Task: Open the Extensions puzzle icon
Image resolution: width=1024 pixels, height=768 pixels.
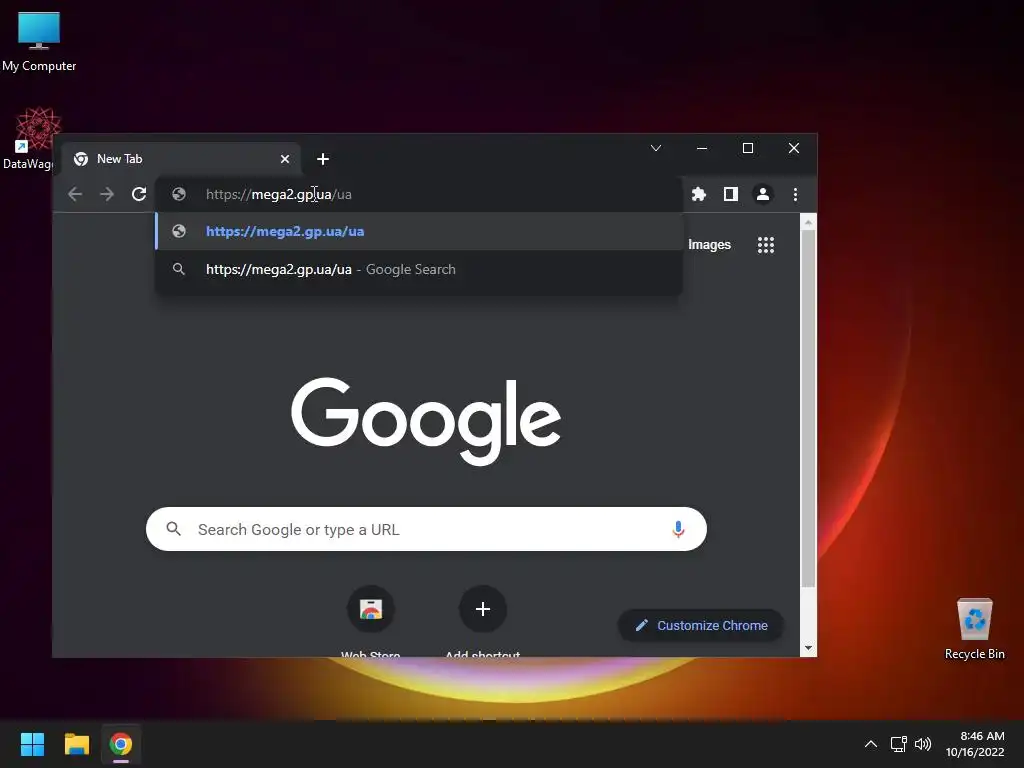Action: click(x=699, y=194)
